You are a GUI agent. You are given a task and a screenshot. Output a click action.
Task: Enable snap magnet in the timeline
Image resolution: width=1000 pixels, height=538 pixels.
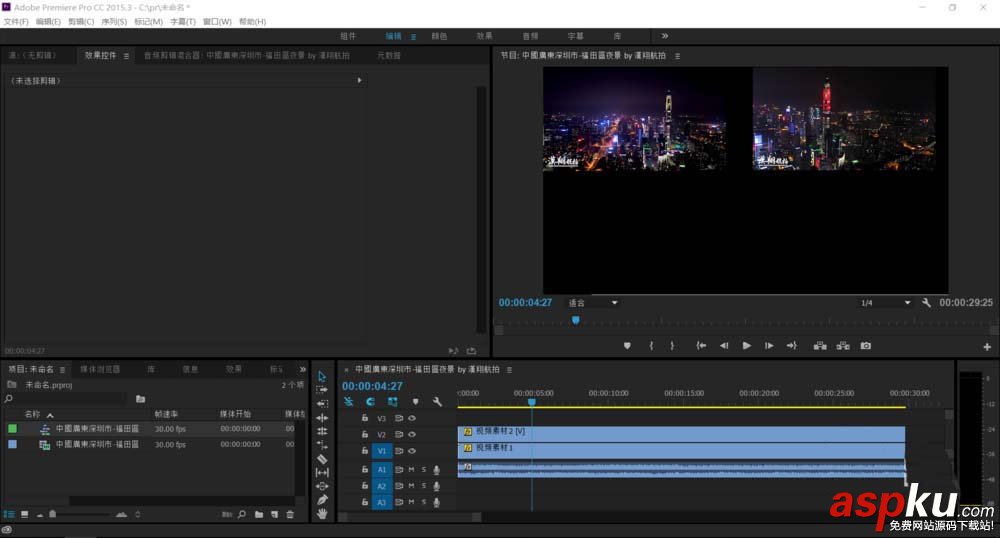click(370, 401)
